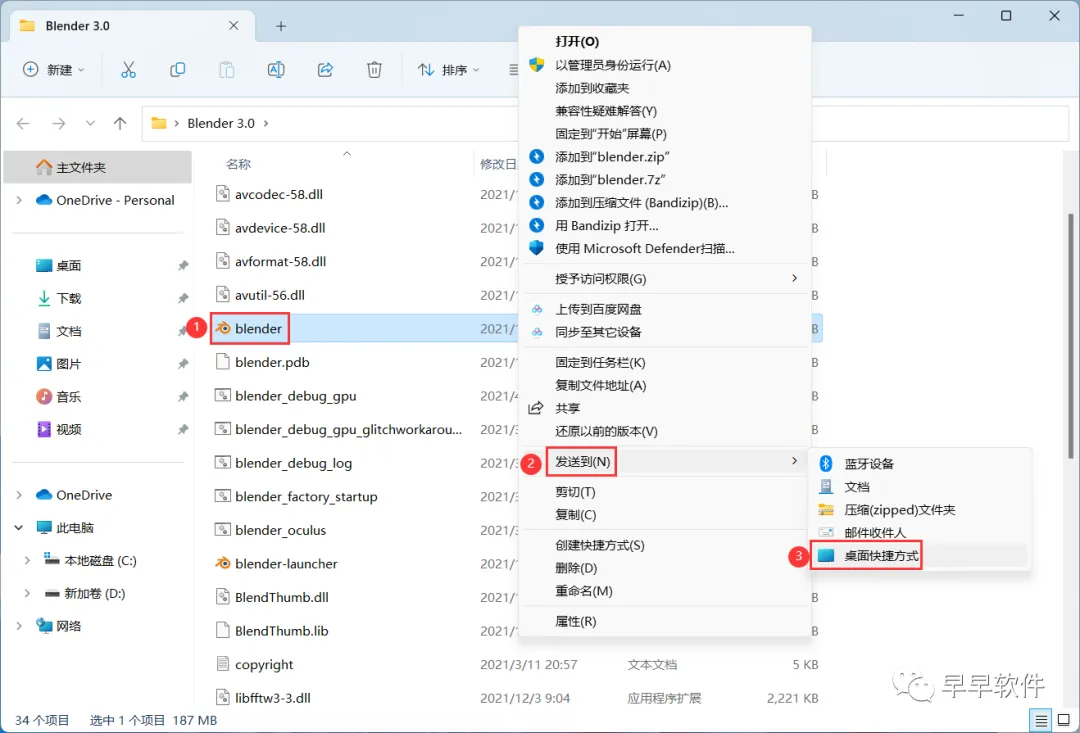Open 视频 in quick access
The image size is (1080, 733).
coord(68,429)
